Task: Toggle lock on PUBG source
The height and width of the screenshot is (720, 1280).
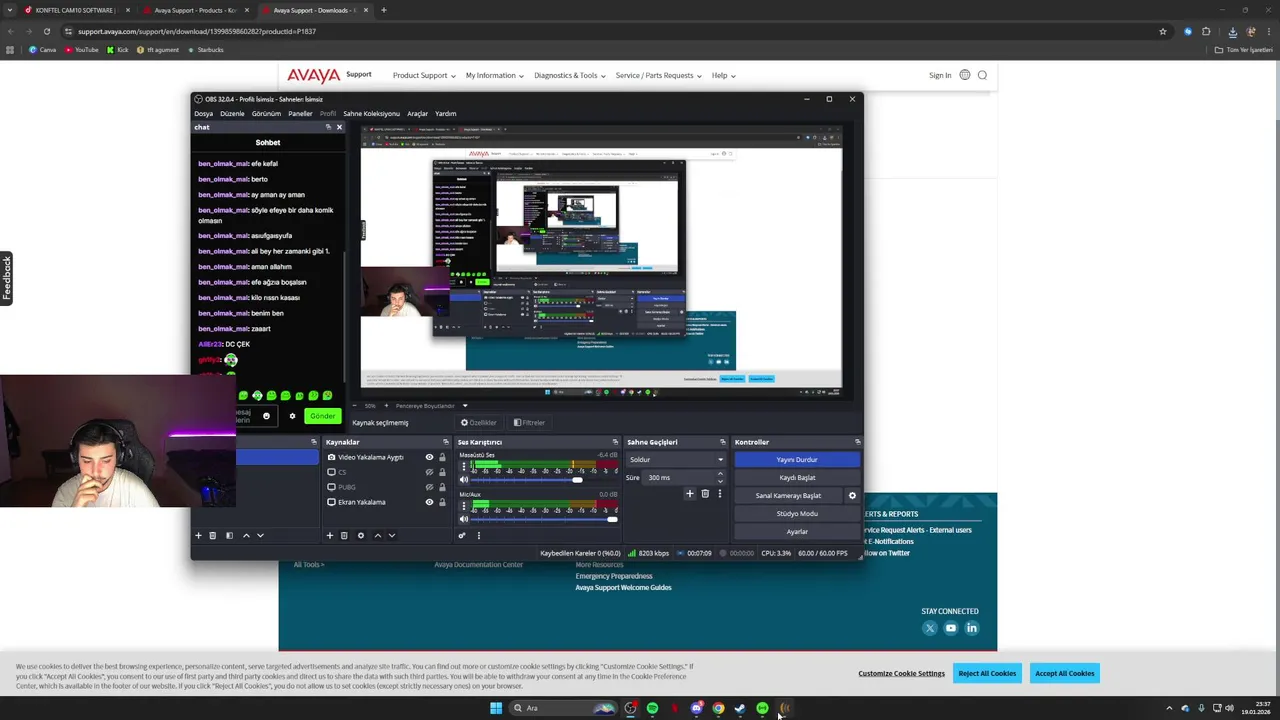Action: pos(442,487)
